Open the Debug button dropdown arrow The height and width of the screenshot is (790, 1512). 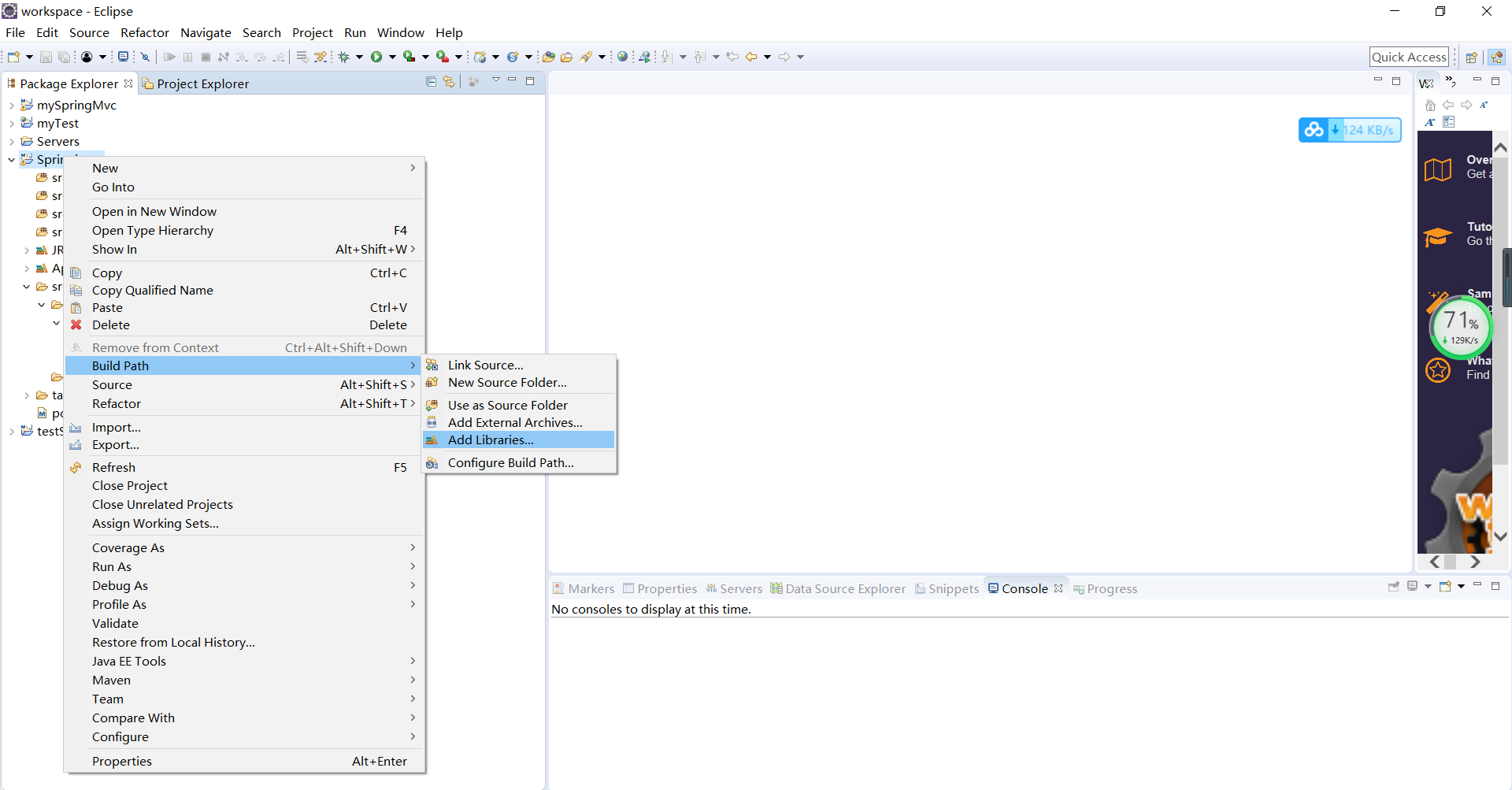pyautogui.click(x=359, y=57)
